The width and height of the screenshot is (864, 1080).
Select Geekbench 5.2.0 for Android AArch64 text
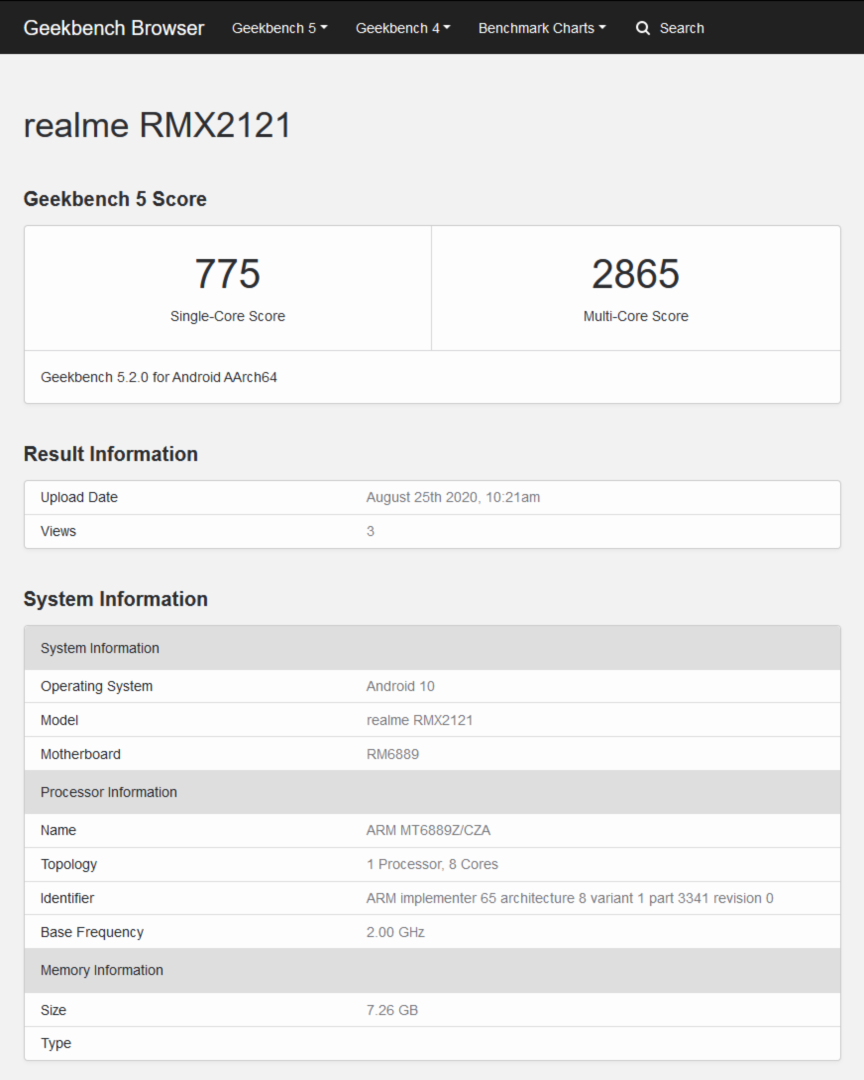[158, 377]
